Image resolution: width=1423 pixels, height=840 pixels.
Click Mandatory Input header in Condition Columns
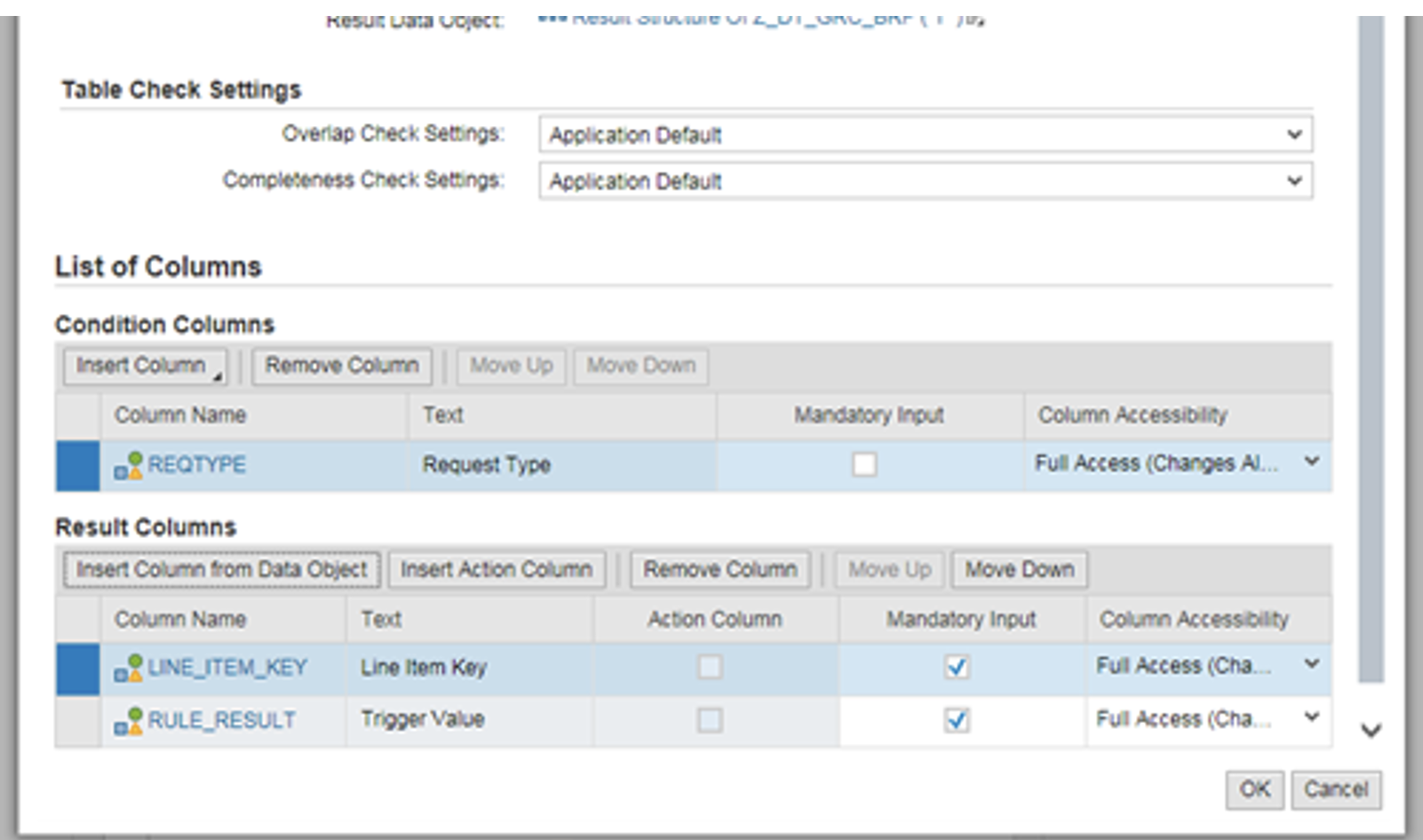(x=869, y=416)
